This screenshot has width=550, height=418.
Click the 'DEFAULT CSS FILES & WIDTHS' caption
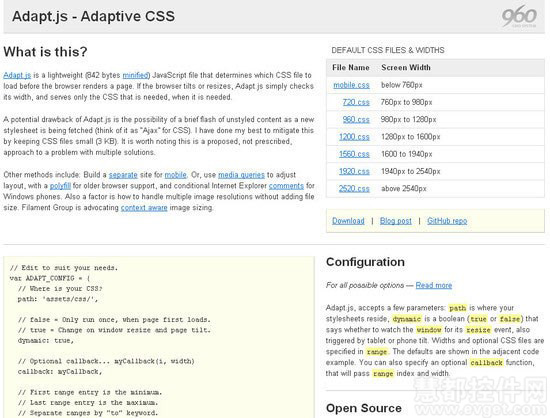coord(388,50)
